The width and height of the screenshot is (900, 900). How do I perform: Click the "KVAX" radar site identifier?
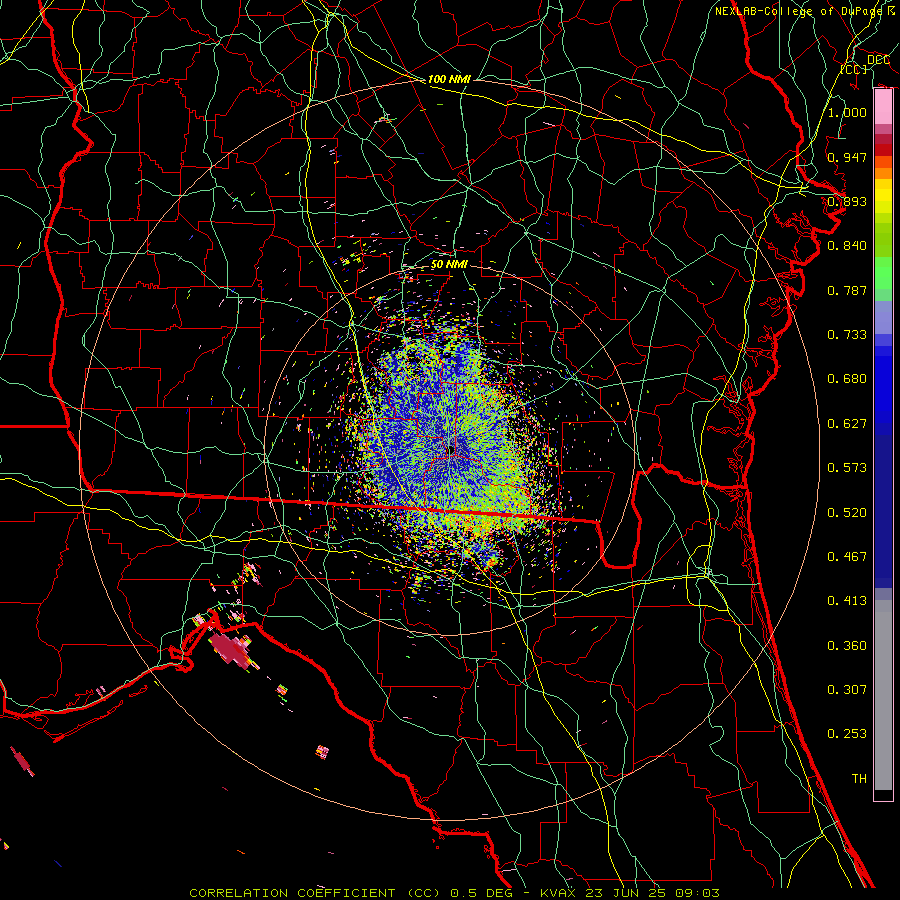[558, 893]
